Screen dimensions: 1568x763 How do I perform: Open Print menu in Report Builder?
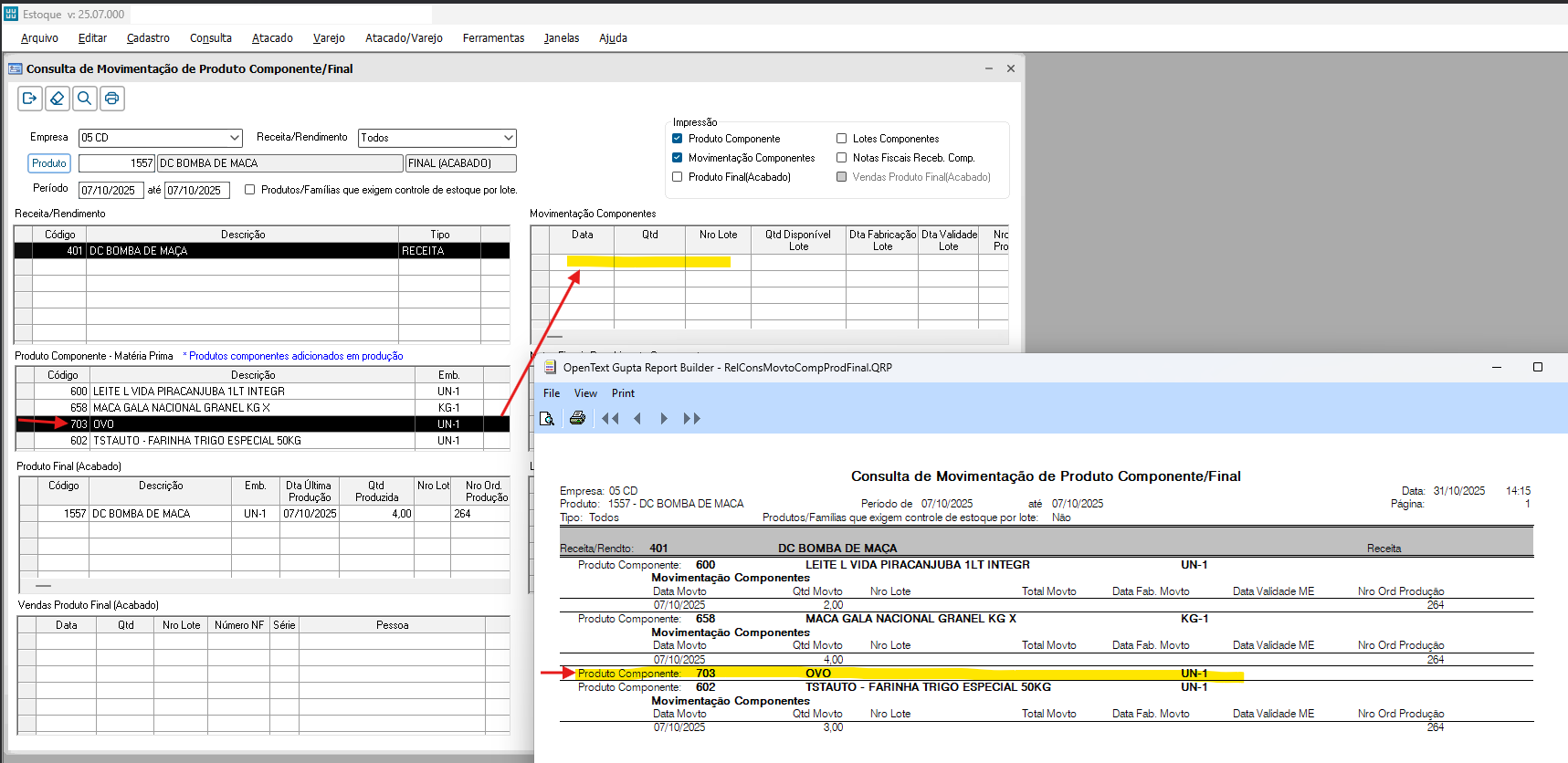tap(623, 393)
